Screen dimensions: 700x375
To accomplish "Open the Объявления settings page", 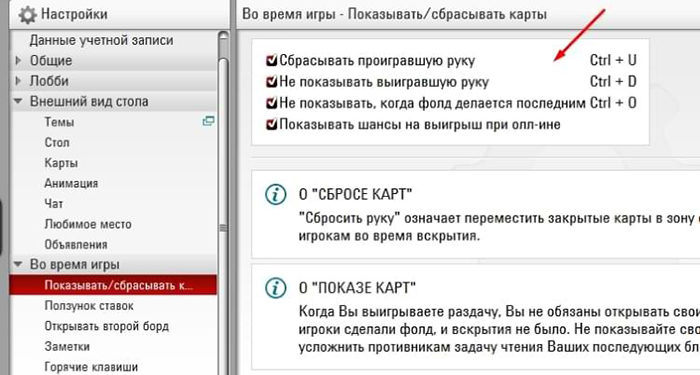I will (x=76, y=244).
